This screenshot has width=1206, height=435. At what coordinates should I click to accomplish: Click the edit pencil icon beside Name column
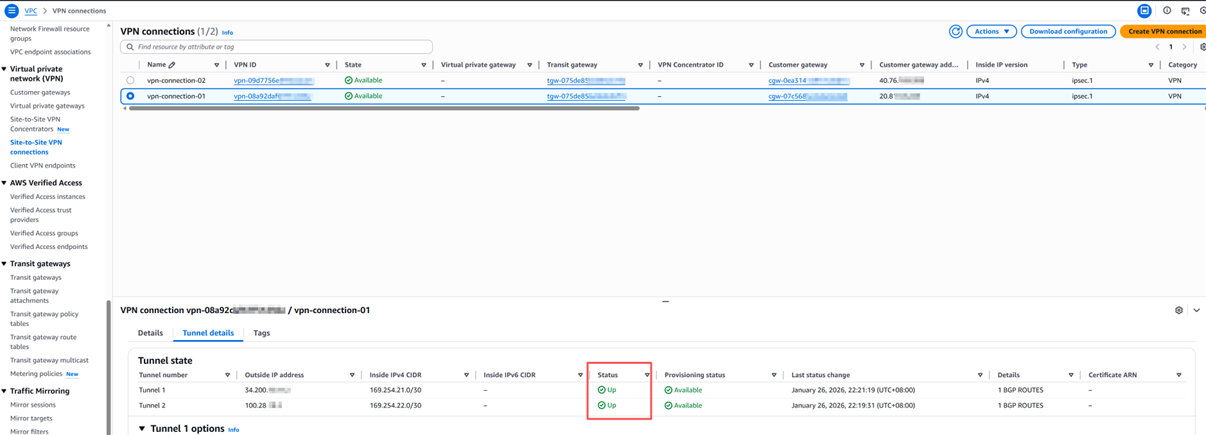coord(172,65)
